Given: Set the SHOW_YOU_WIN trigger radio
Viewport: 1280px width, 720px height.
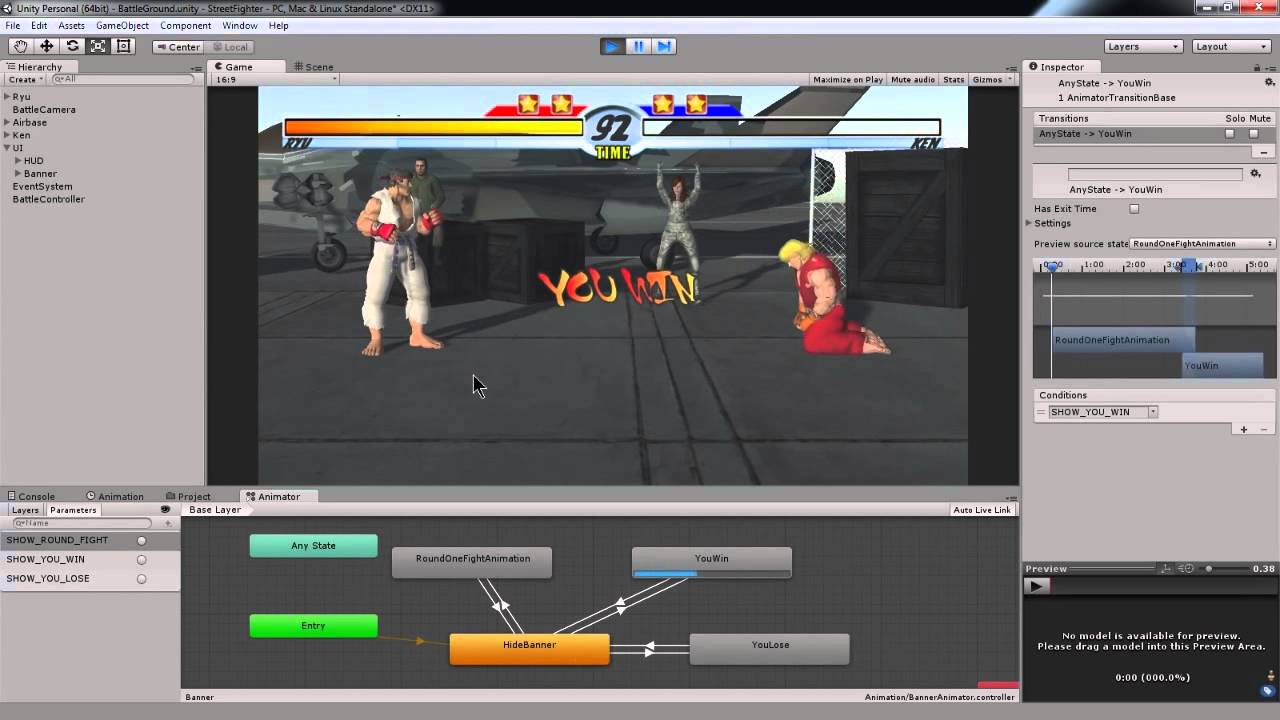Looking at the screenshot, I should tap(141, 560).
